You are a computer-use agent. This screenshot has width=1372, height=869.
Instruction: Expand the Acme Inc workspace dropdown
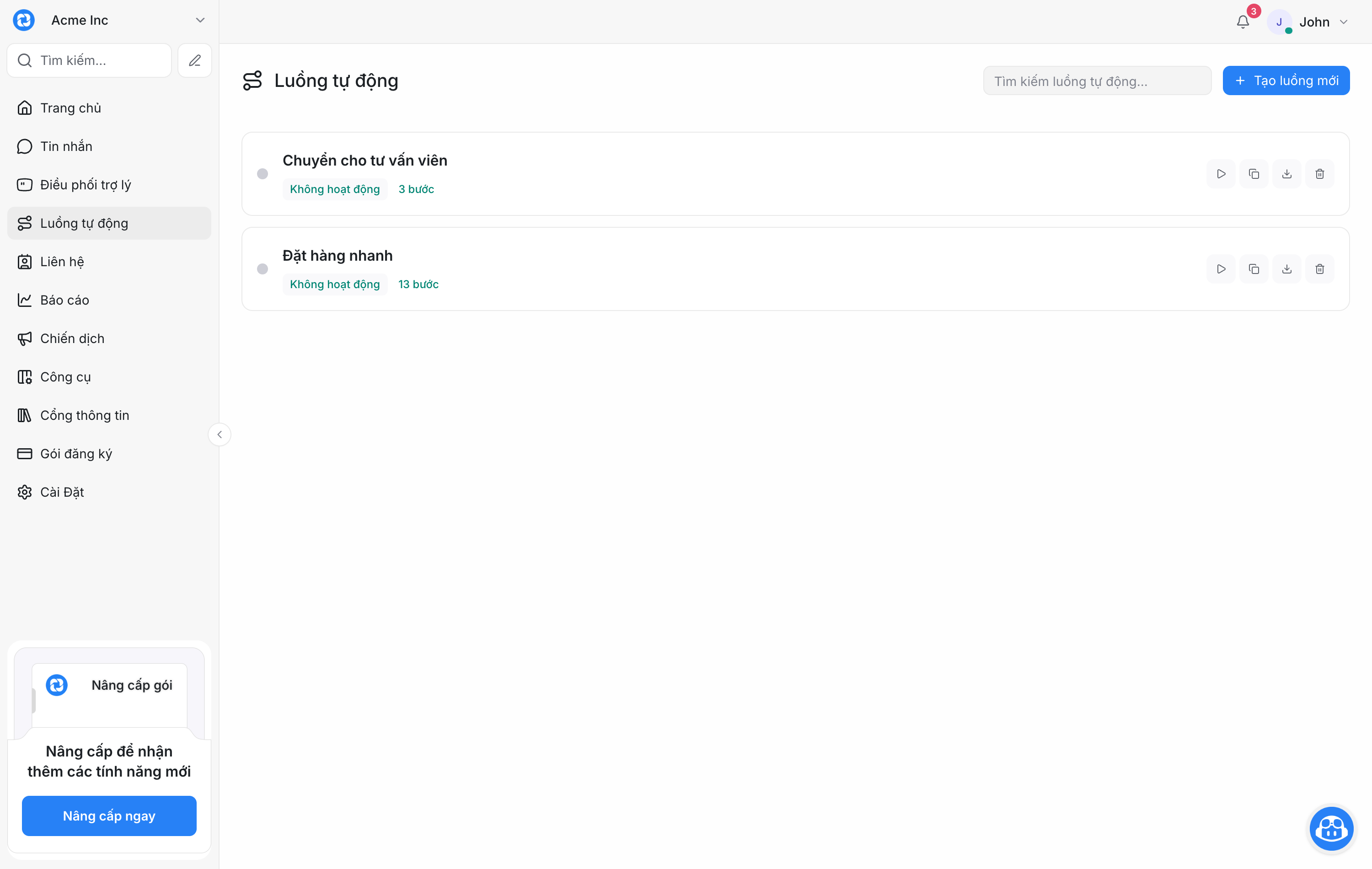point(200,21)
